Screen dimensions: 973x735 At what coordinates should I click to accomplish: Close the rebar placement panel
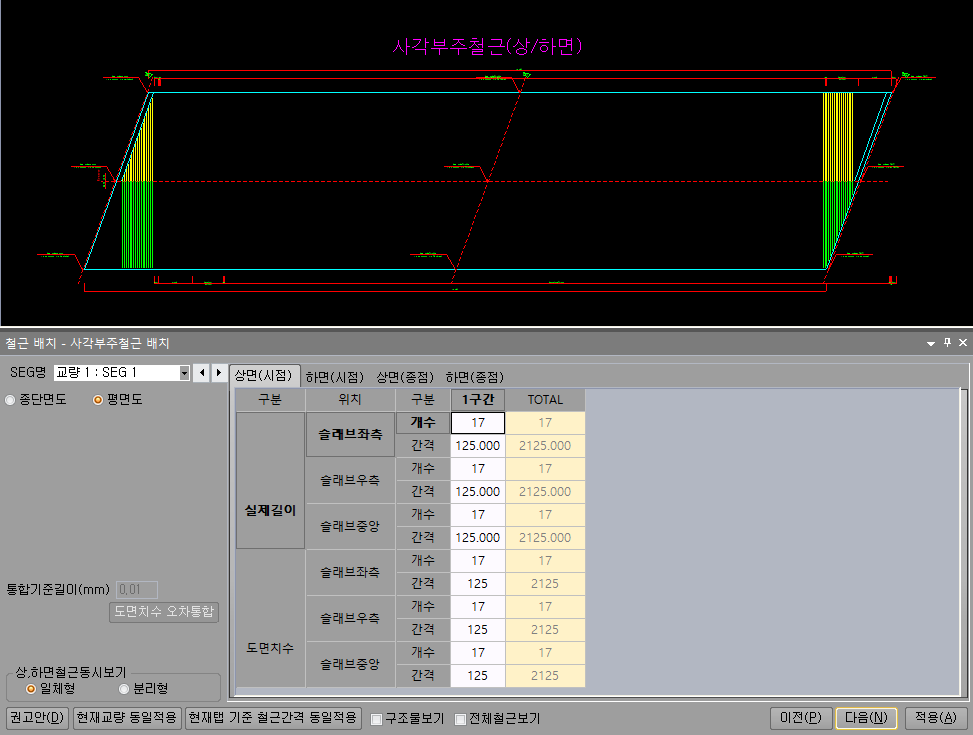tap(963, 343)
